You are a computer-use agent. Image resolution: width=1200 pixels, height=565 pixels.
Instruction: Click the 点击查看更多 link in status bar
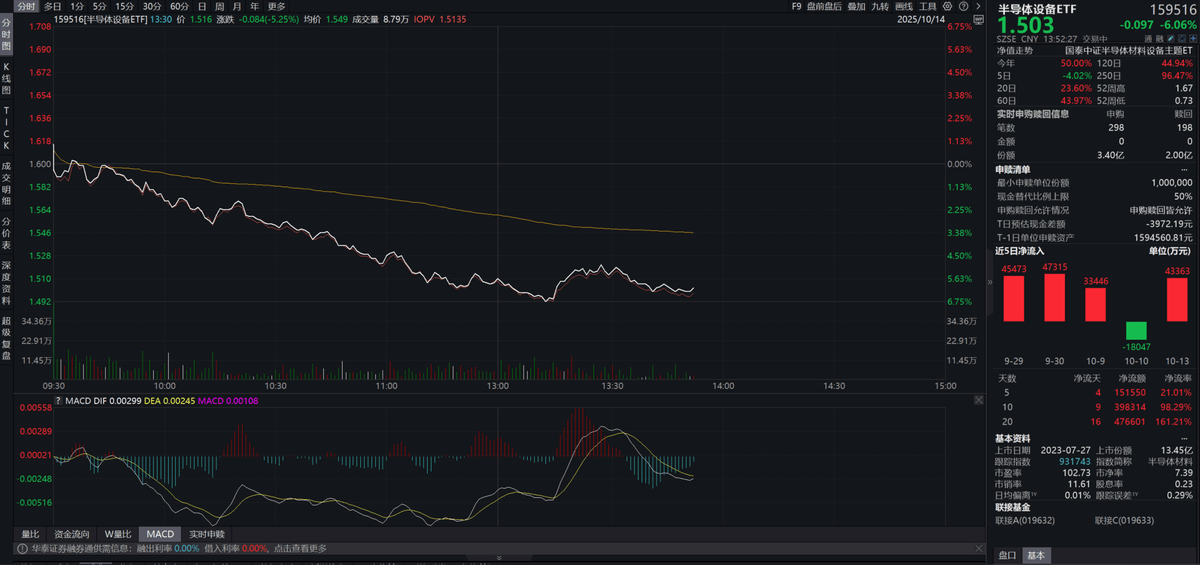[x=298, y=548]
